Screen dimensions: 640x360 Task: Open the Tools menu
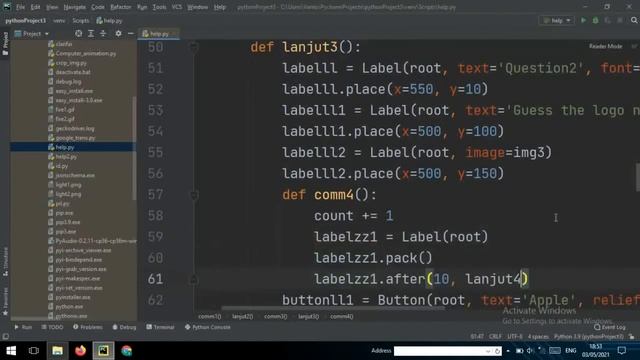(159, 7)
